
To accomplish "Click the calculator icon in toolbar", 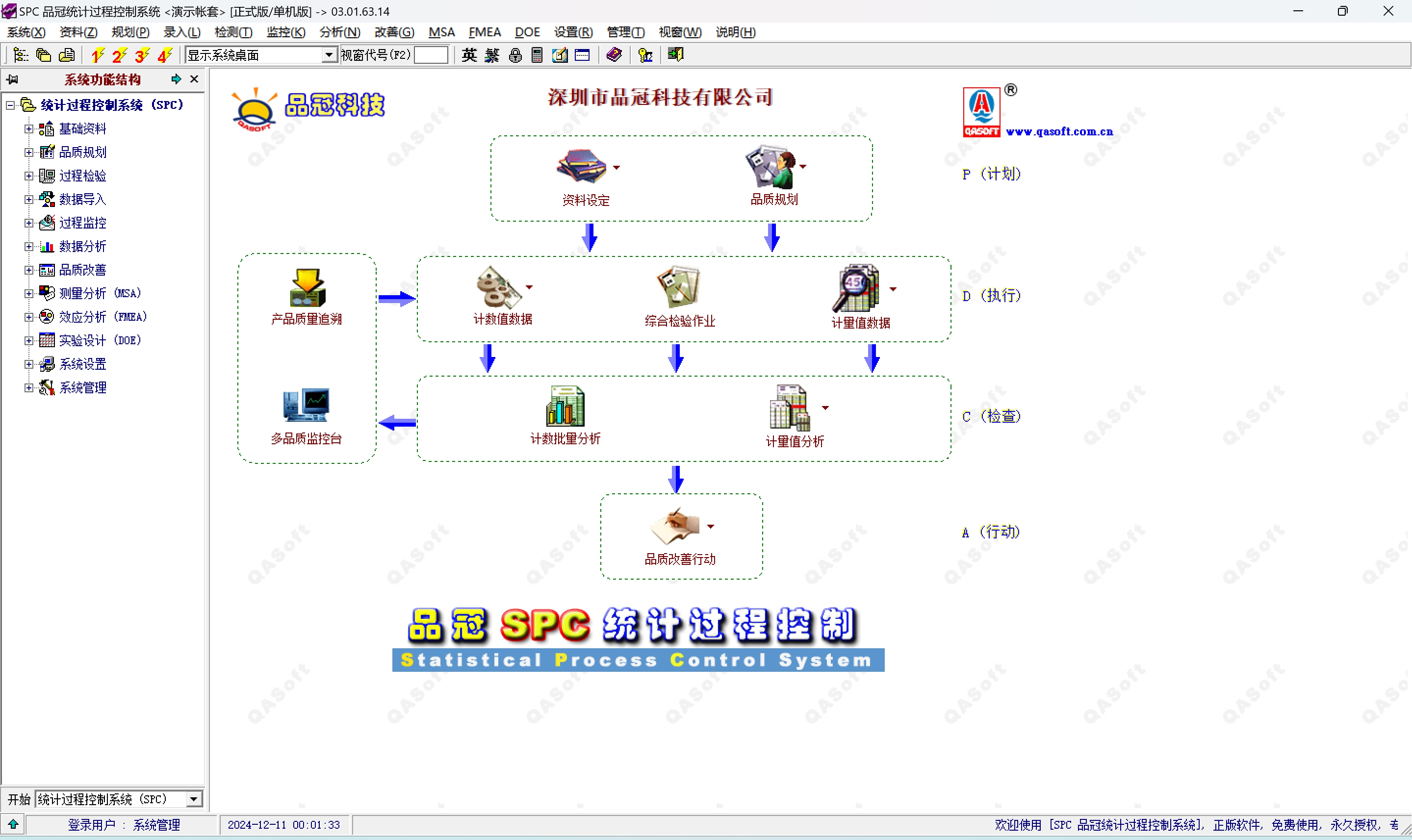I will [537, 55].
